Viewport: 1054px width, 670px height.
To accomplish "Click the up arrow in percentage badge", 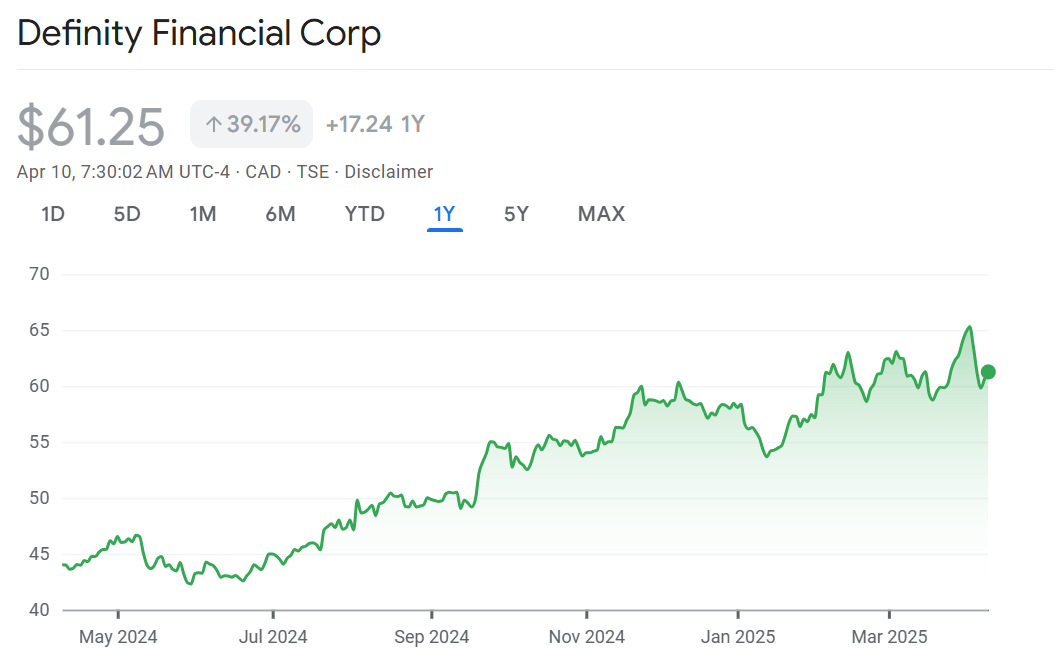I will pyautogui.click(x=213, y=125).
